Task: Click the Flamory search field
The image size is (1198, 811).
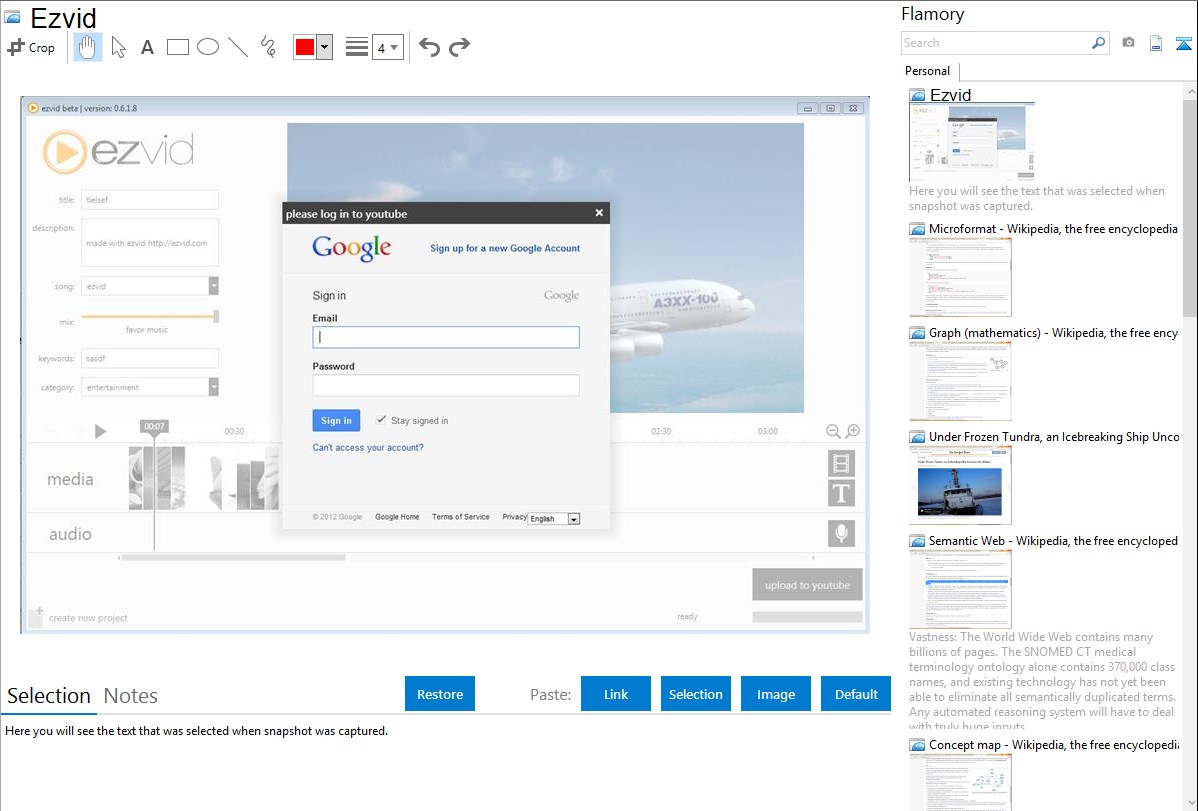Action: [995, 43]
